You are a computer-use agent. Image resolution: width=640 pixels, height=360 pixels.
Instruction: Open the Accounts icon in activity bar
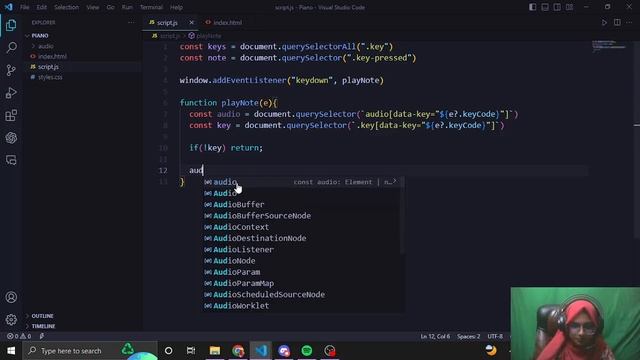(11, 297)
